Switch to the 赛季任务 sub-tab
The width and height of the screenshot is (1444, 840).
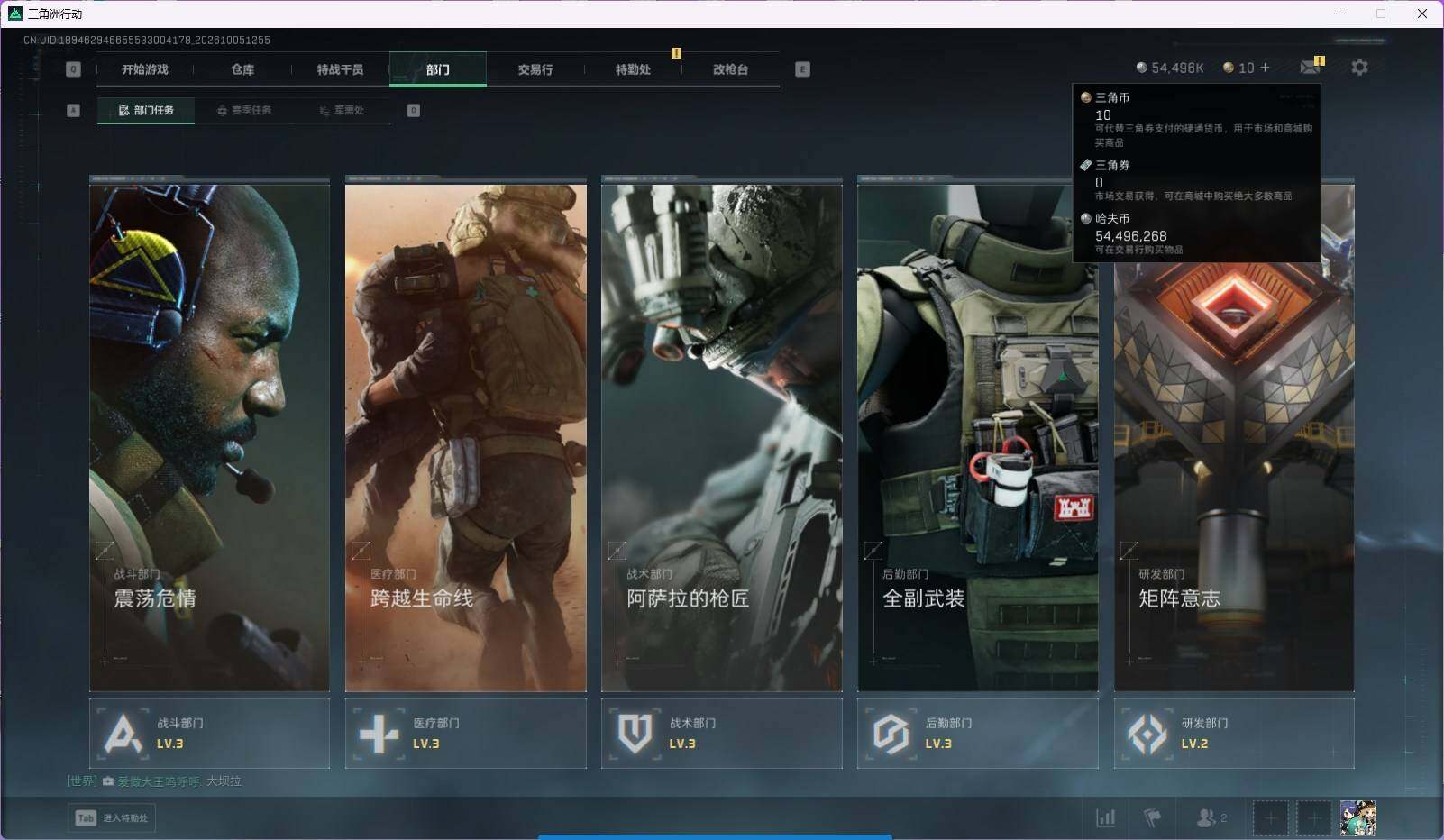(x=243, y=110)
